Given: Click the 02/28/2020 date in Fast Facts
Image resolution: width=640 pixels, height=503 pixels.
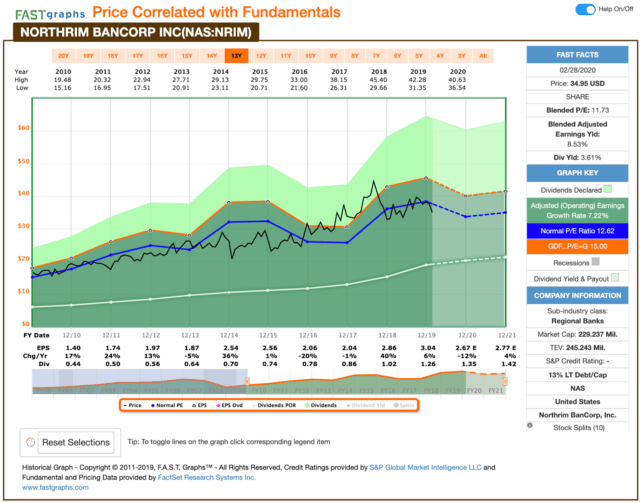Looking at the screenshot, I should 577,70.
